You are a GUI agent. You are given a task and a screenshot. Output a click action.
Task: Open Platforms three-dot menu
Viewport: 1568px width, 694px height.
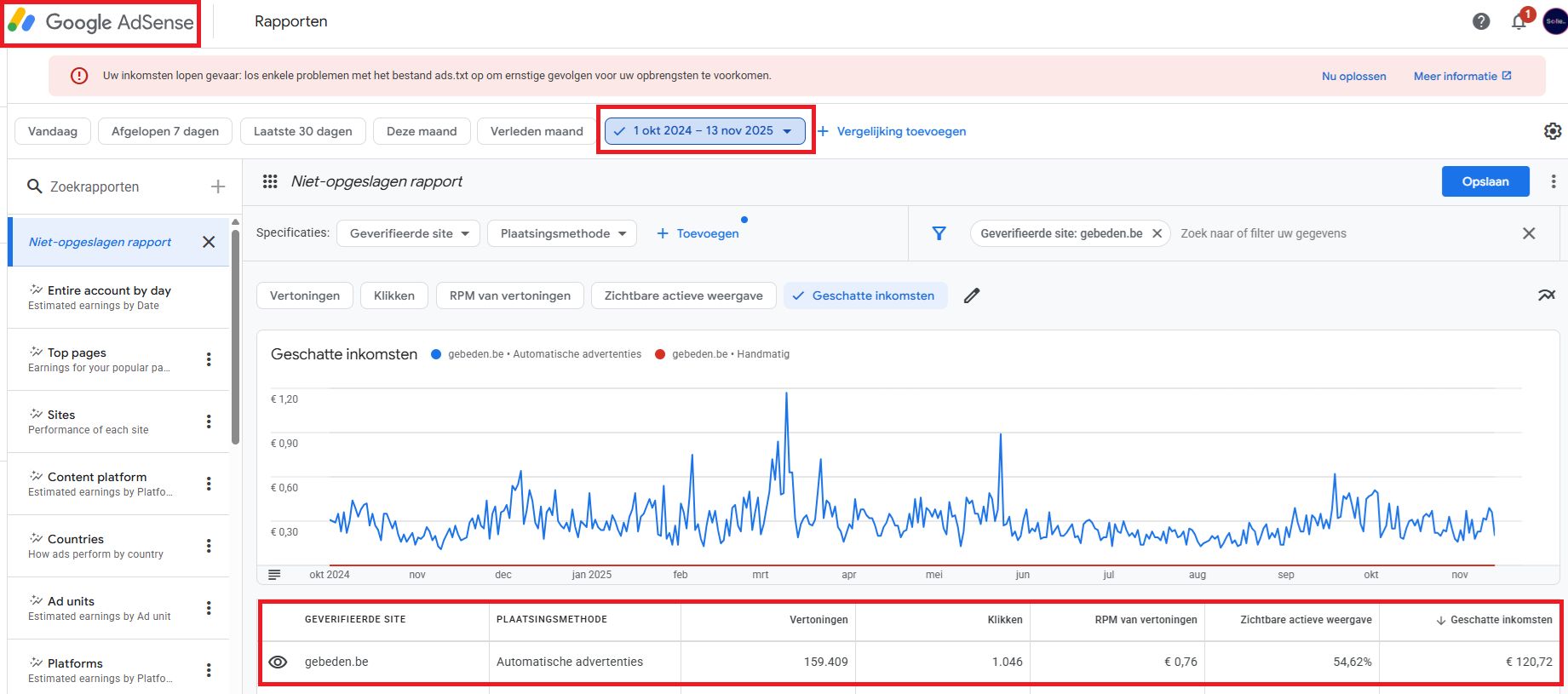tap(209, 670)
